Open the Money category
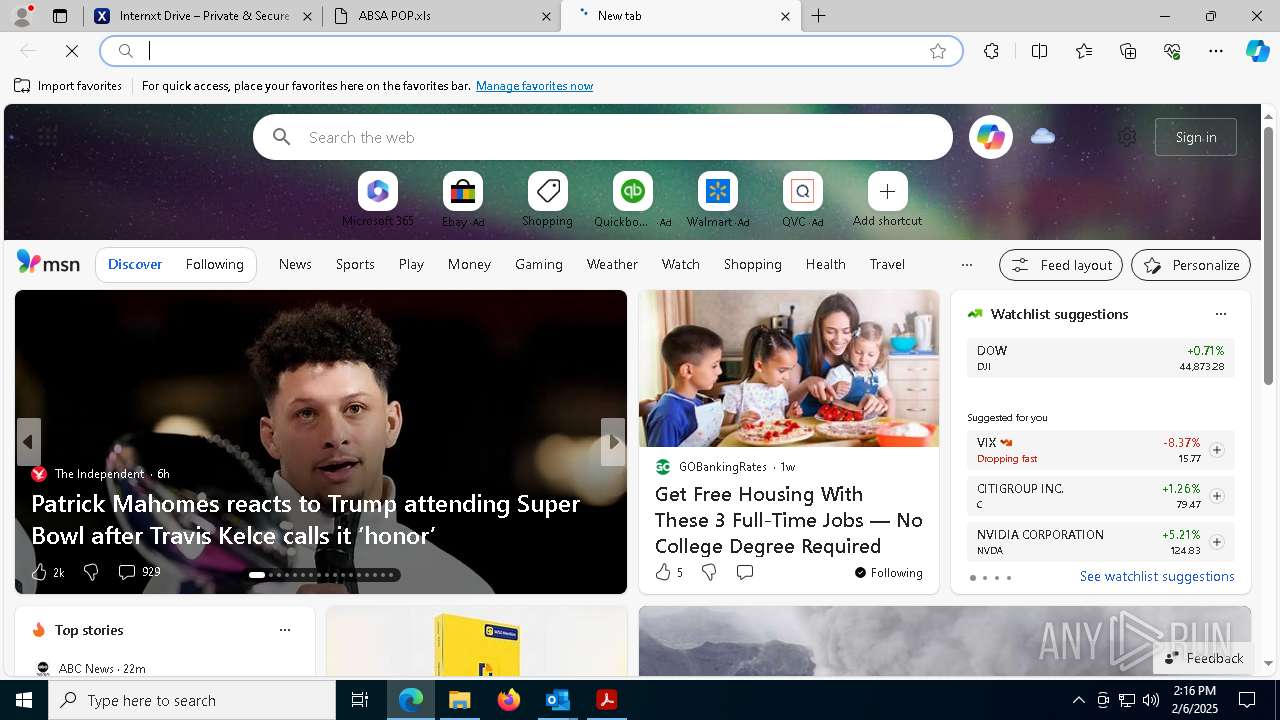Image resolution: width=1280 pixels, height=720 pixels. pos(469,264)
